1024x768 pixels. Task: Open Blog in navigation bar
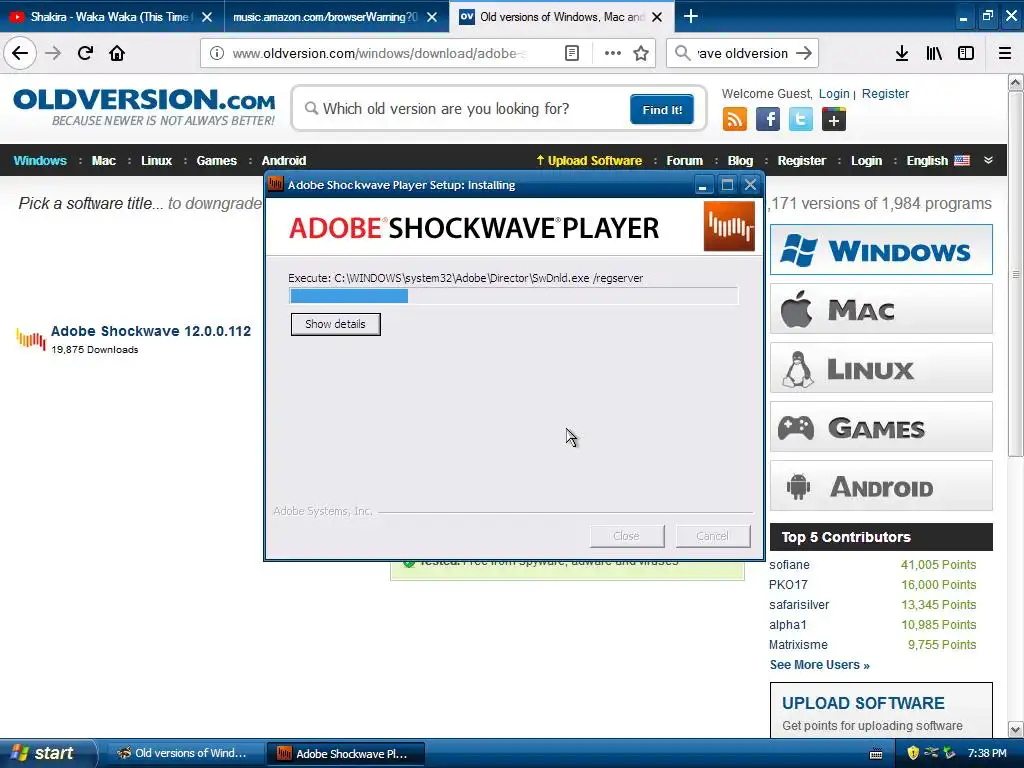click(x=740, y=160)
